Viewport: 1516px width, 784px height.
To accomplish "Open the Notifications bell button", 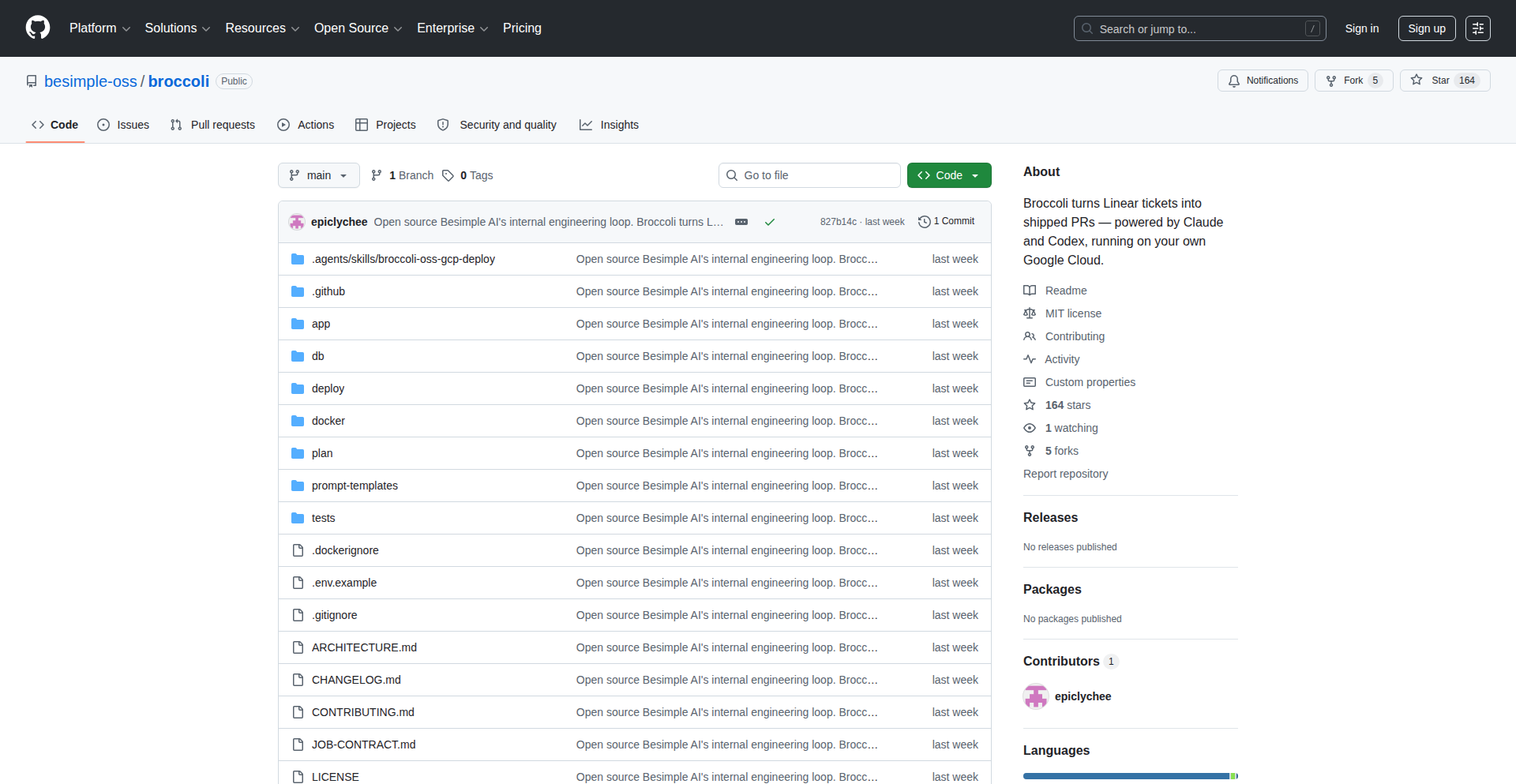I will [1263, 81].
